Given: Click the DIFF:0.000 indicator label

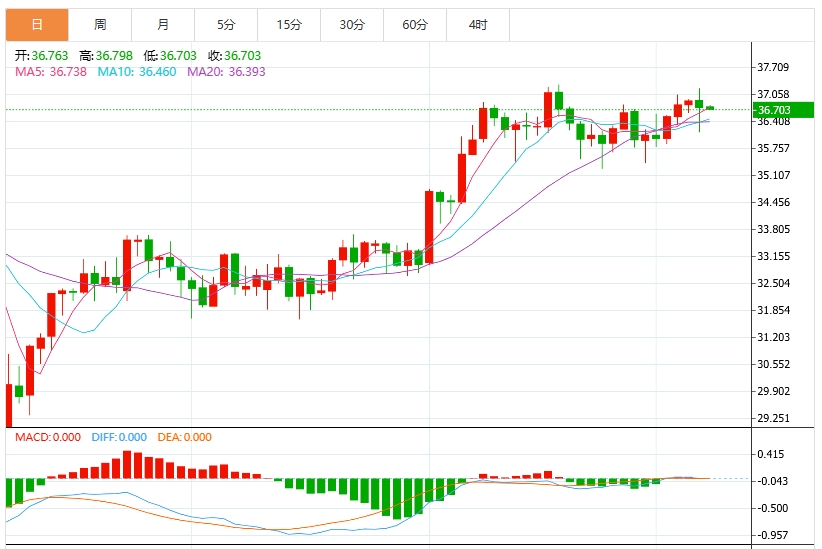Looking at the screenshot, I should pos(119,437).
